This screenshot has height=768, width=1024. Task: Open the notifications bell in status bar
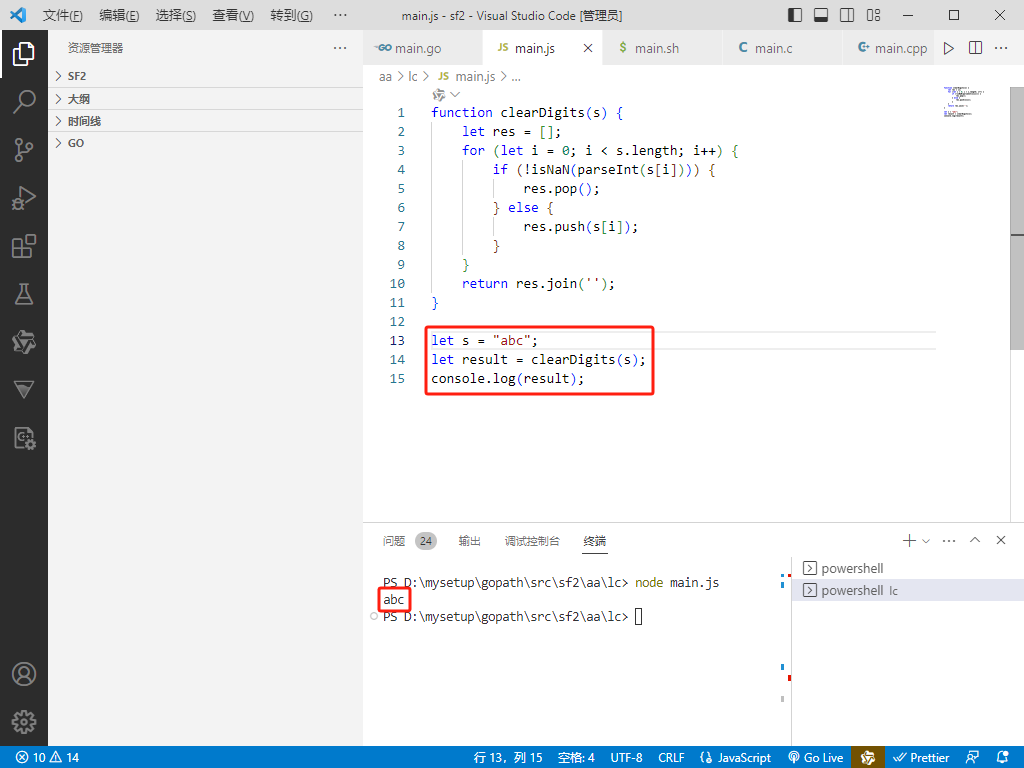tap(1002, 758)
